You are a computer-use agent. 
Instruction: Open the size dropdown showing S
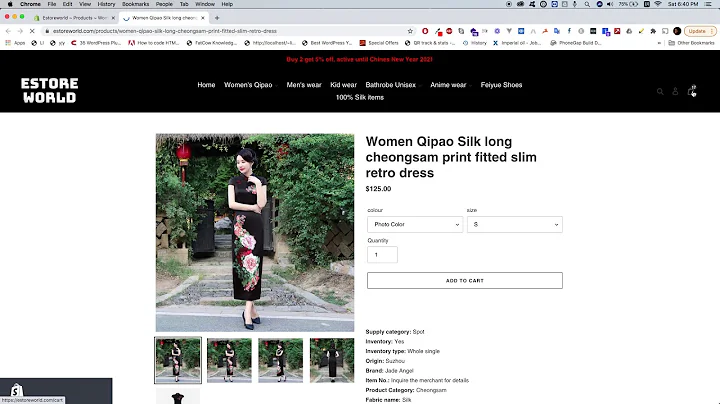[x=515, y=224]
